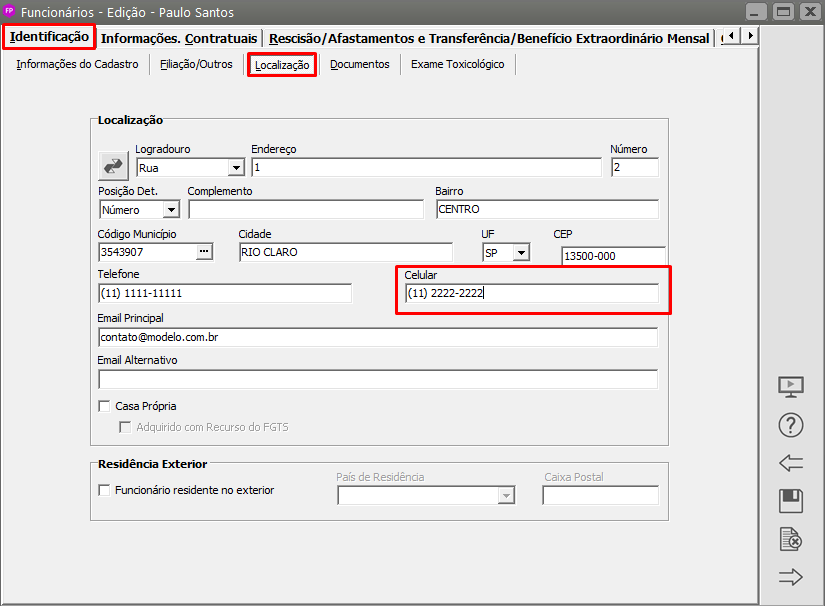Viewport: 825px width, 606px height.
Task: Open the video tutorial monitor icon
Action: [791, 386]
